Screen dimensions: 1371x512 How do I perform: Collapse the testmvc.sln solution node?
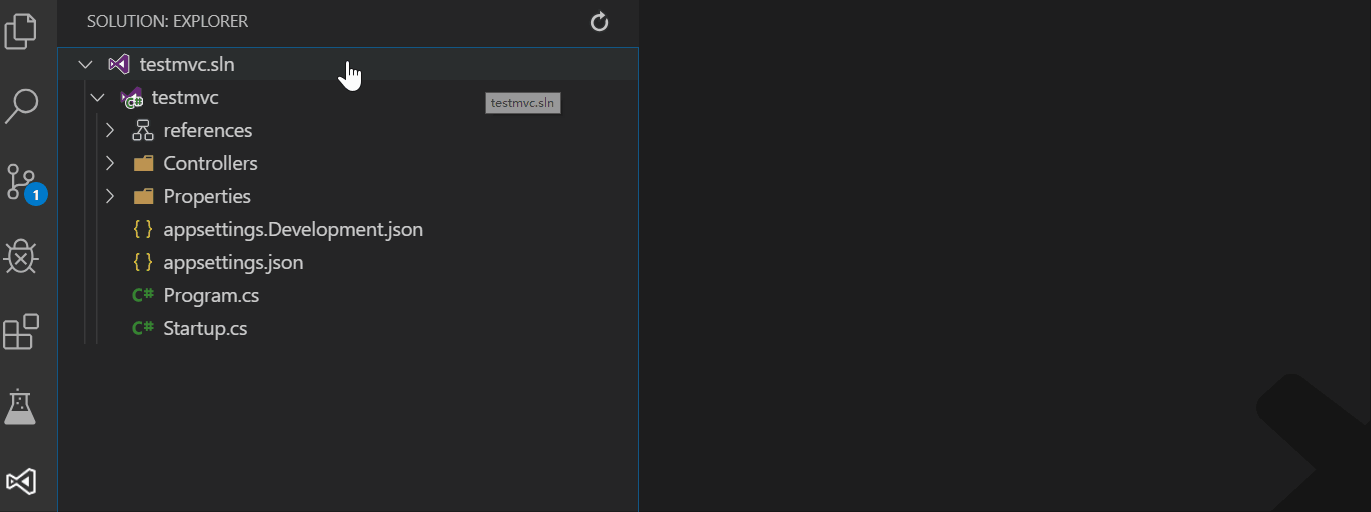[x=85, y=64]
